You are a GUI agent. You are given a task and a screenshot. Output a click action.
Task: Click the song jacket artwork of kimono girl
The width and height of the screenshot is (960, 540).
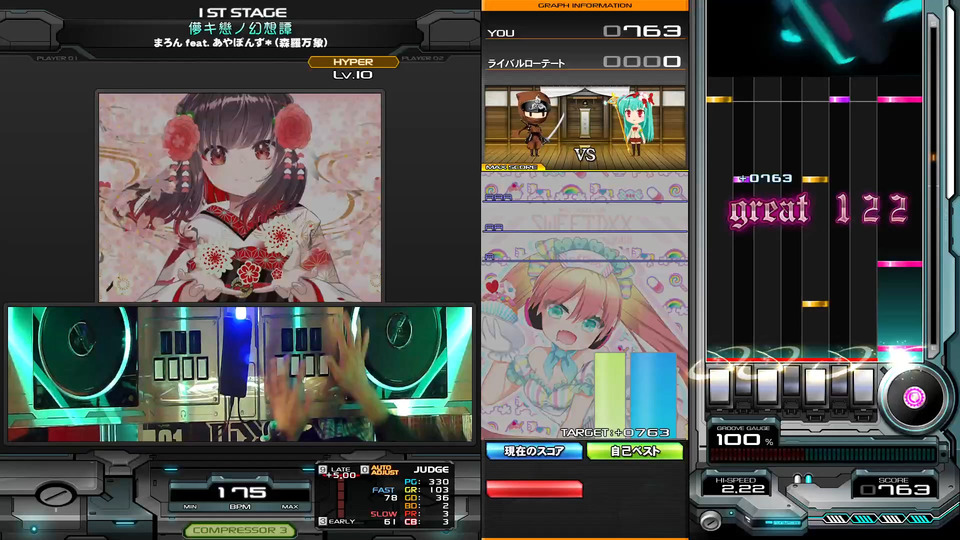(x=240, y=197)
